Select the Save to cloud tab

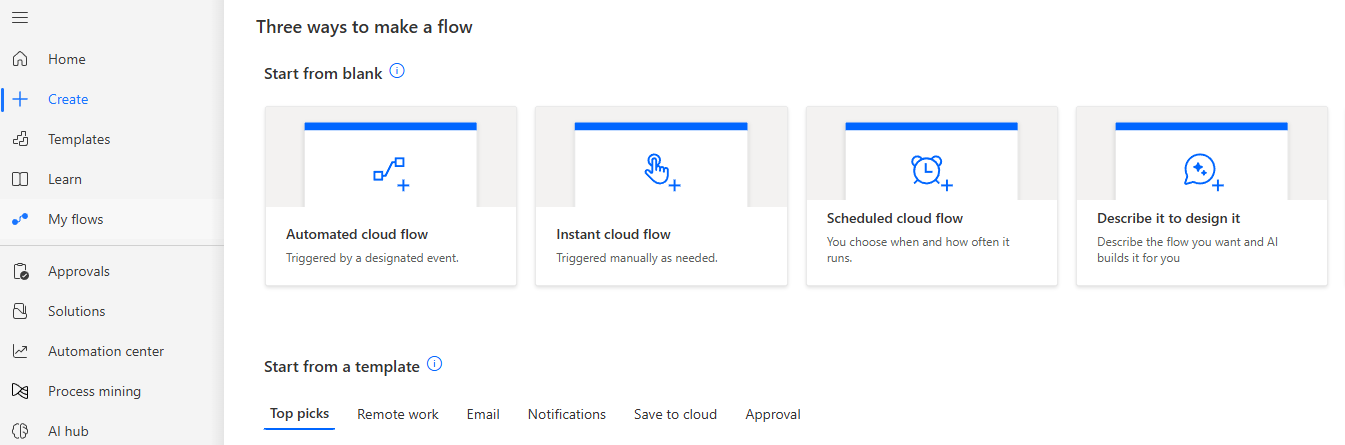[675, 414]
